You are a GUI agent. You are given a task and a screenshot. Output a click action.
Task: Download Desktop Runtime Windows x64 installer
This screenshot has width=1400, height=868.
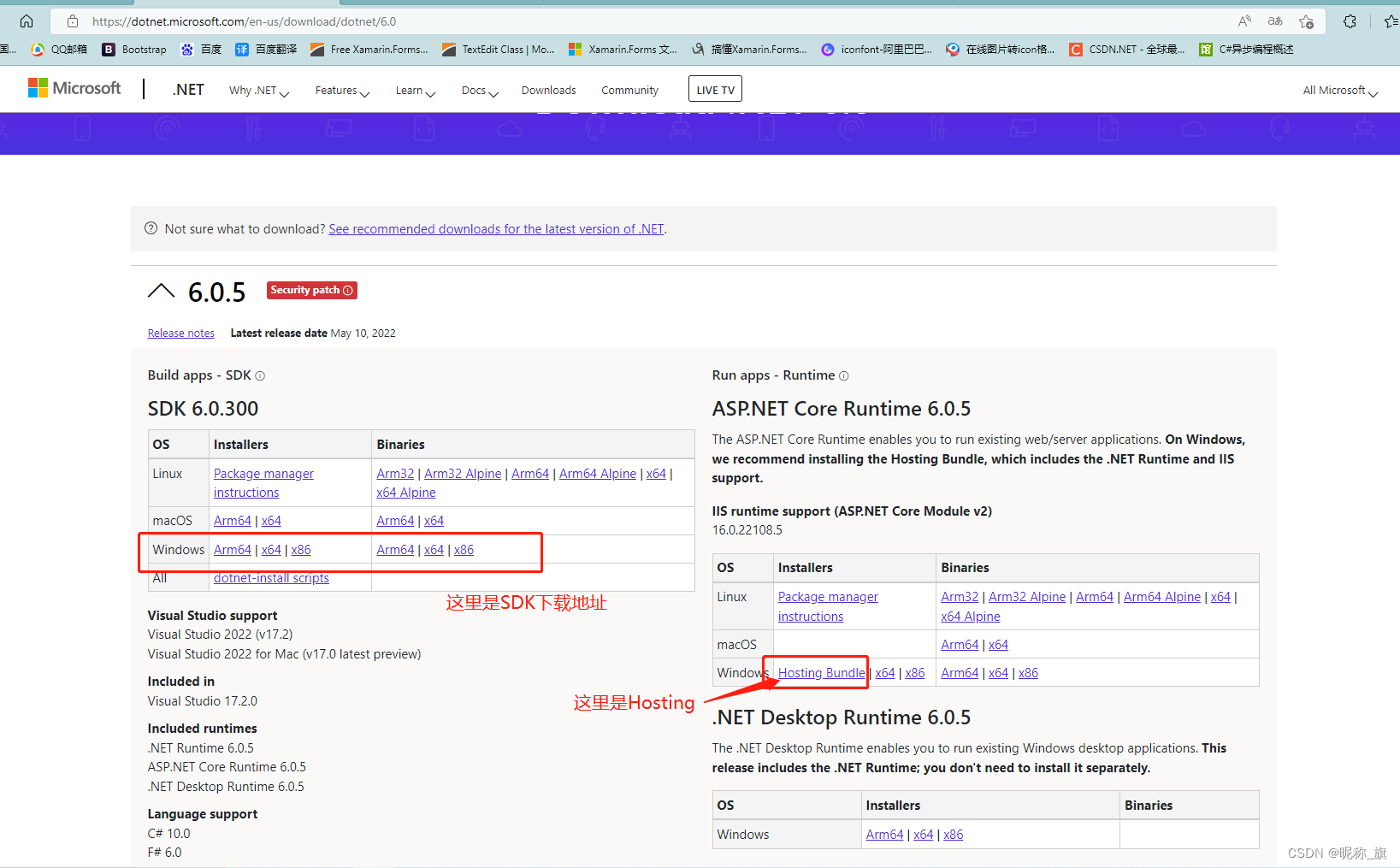[924, 835]
